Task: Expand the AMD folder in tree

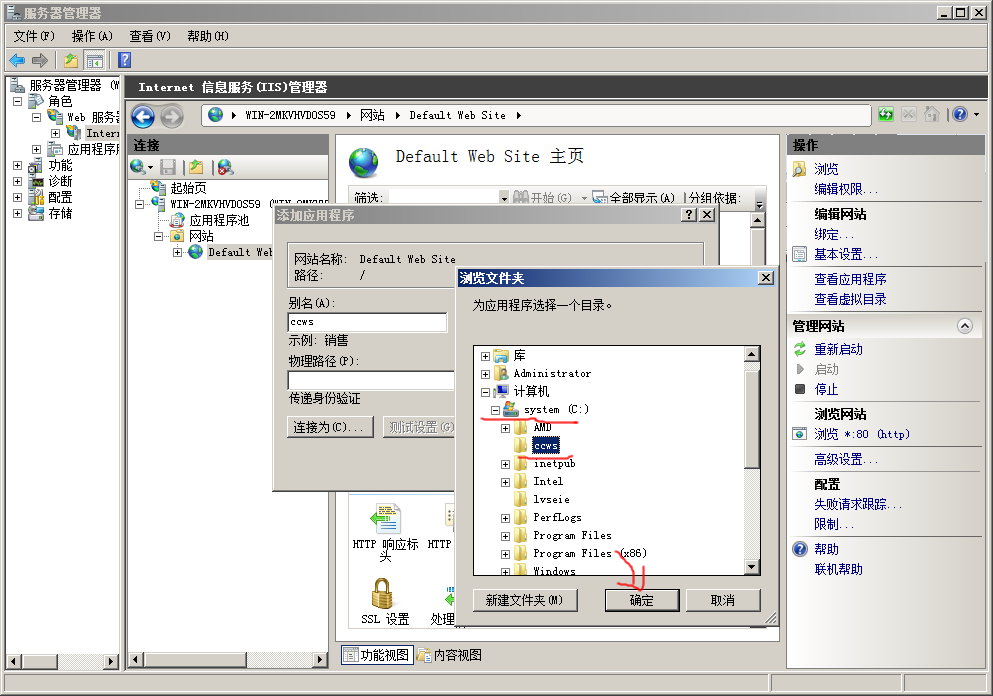Action: pyautogui.click(x=506, y=428)
